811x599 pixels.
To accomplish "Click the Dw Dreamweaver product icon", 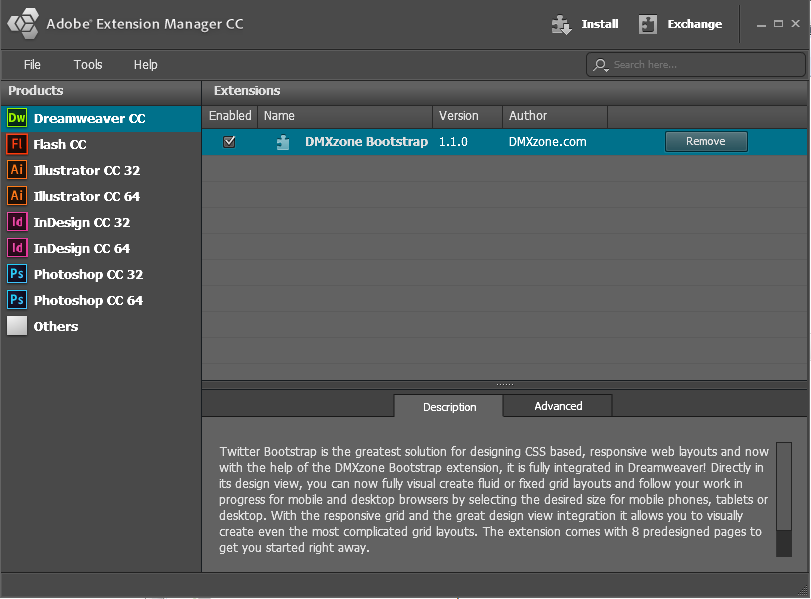I will 17,118.
